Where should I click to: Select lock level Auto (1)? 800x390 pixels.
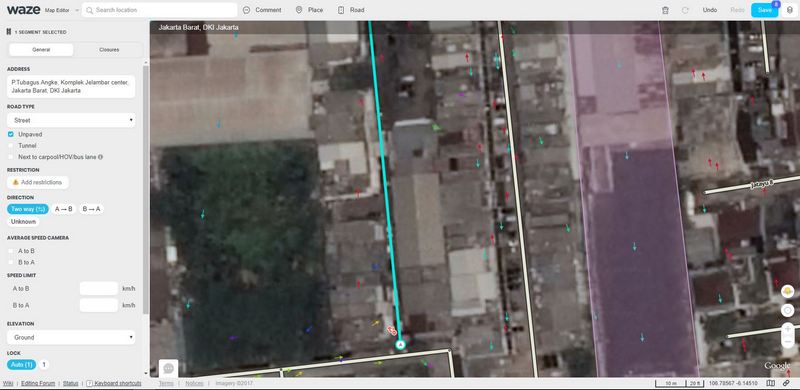[x=22, y=364]
